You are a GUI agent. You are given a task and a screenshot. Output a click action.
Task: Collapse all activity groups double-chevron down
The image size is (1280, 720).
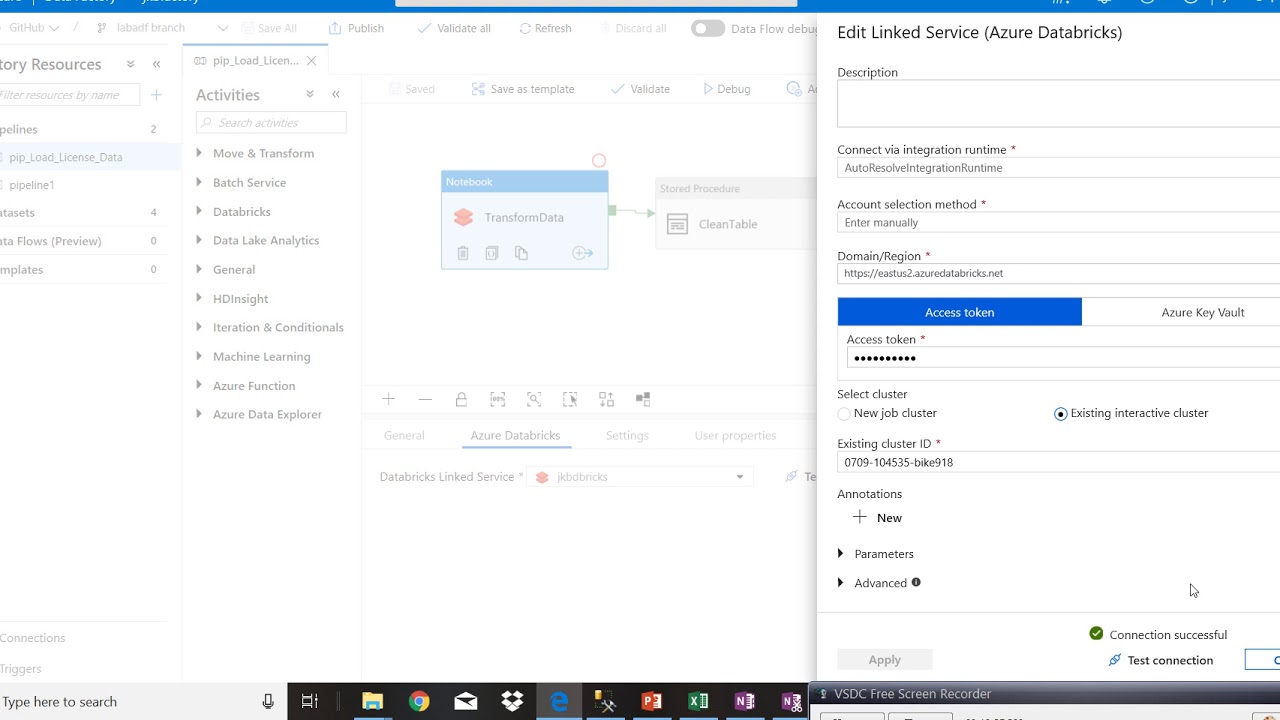pos(310,94)
